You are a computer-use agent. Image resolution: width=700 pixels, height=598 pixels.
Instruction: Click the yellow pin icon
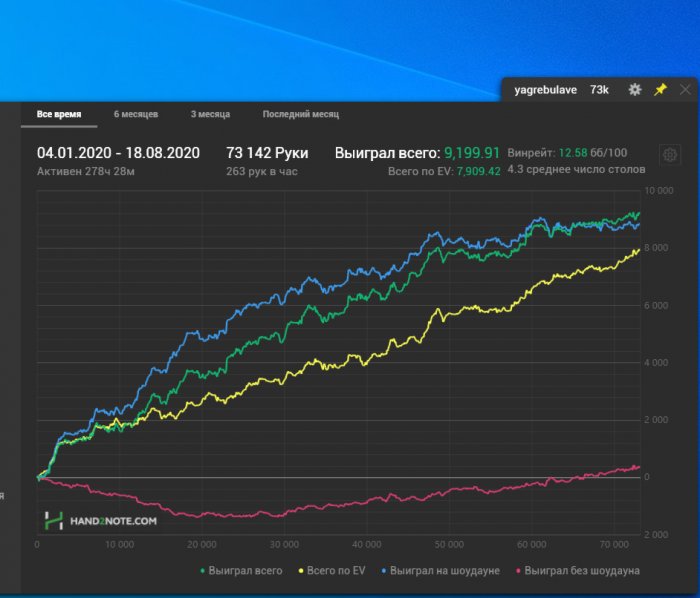tap(660, 90)
